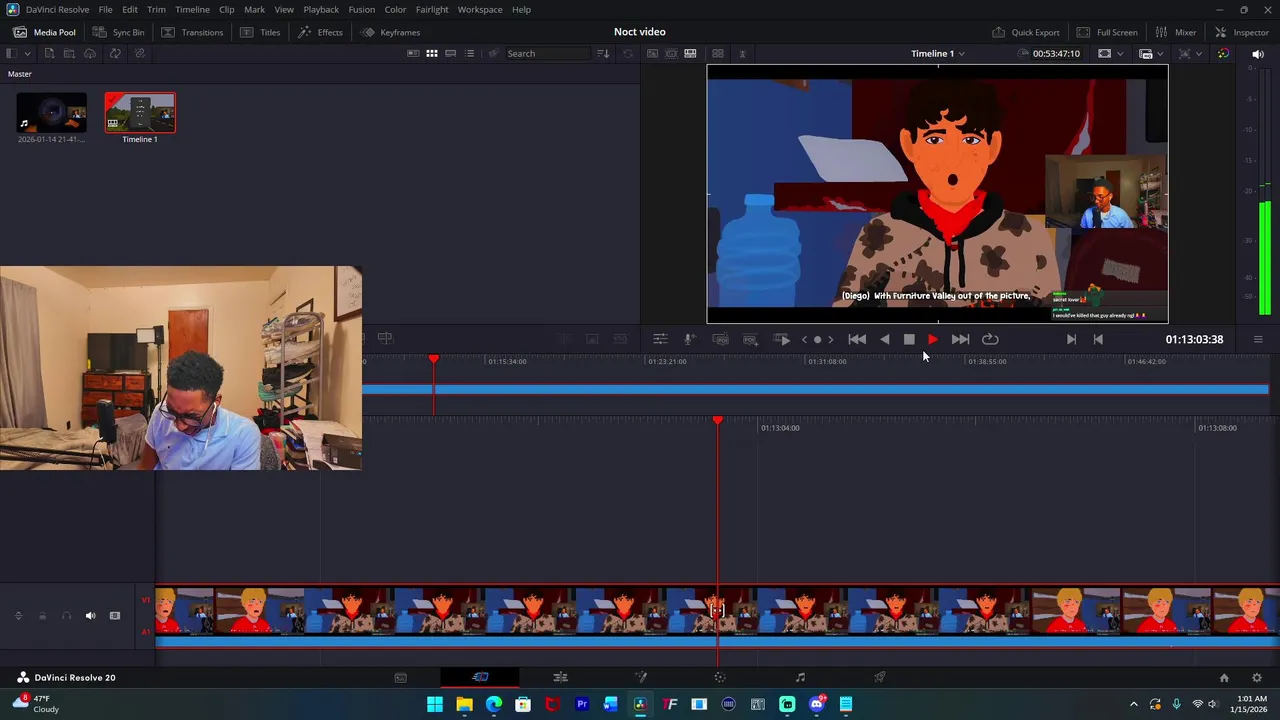This screenshot has width=1280, height=720.
Task: Select source tape viewer mode
Action: (671, 53)
